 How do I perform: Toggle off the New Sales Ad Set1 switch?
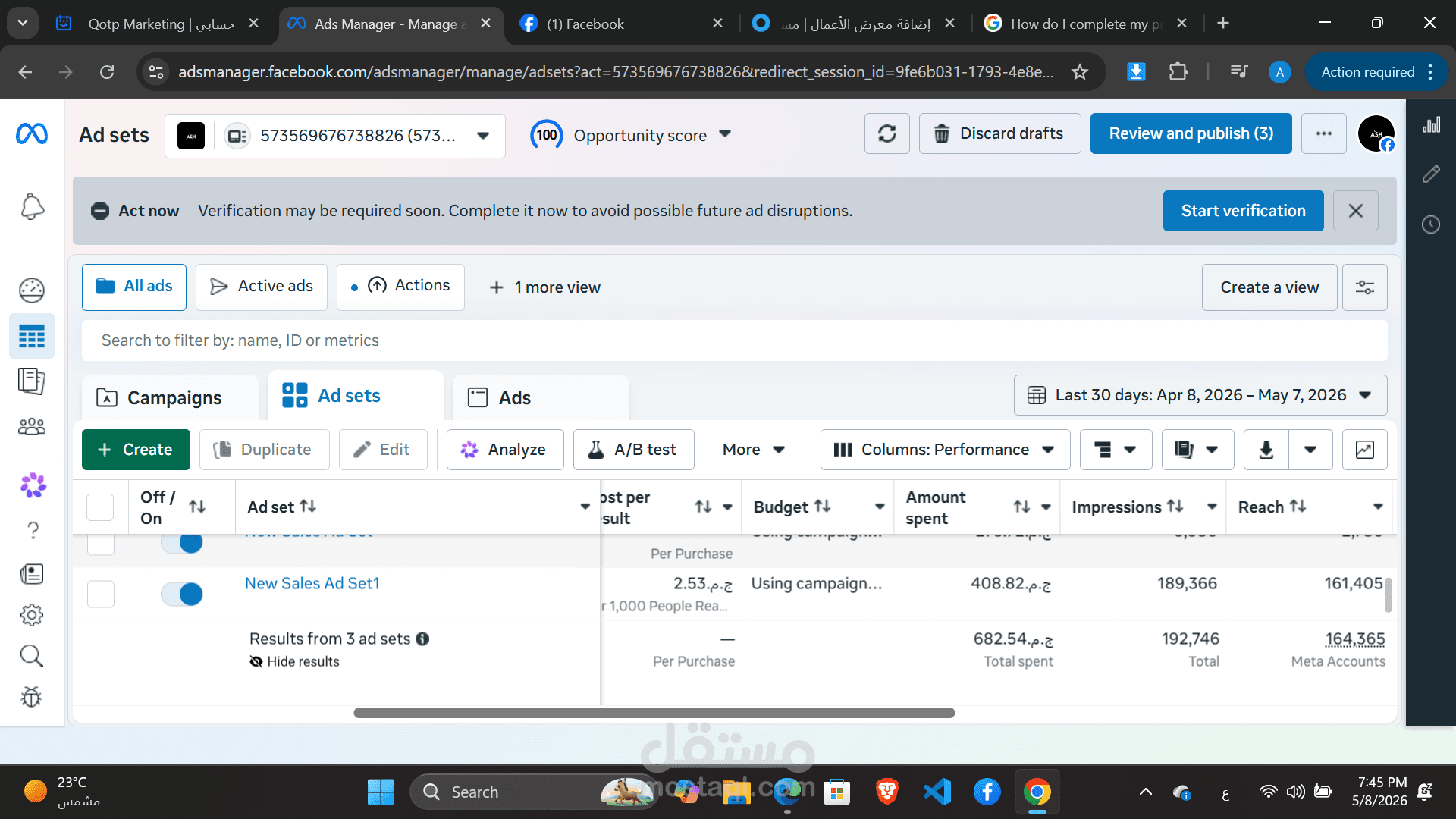(182, 594)
